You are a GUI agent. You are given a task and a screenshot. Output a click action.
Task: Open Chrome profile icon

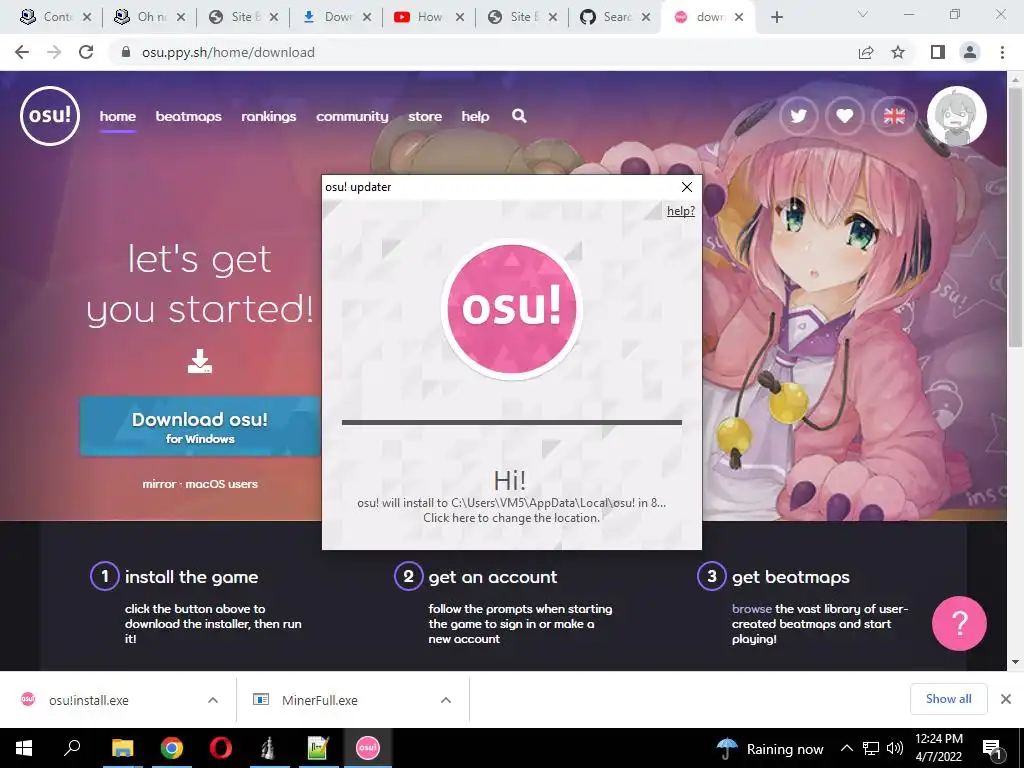click(970, 52)
